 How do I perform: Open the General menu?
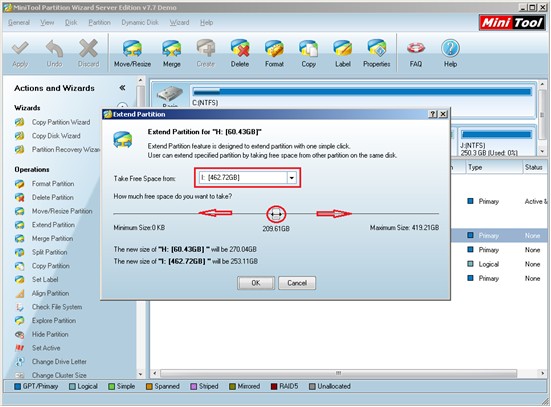tap(19, 22)
